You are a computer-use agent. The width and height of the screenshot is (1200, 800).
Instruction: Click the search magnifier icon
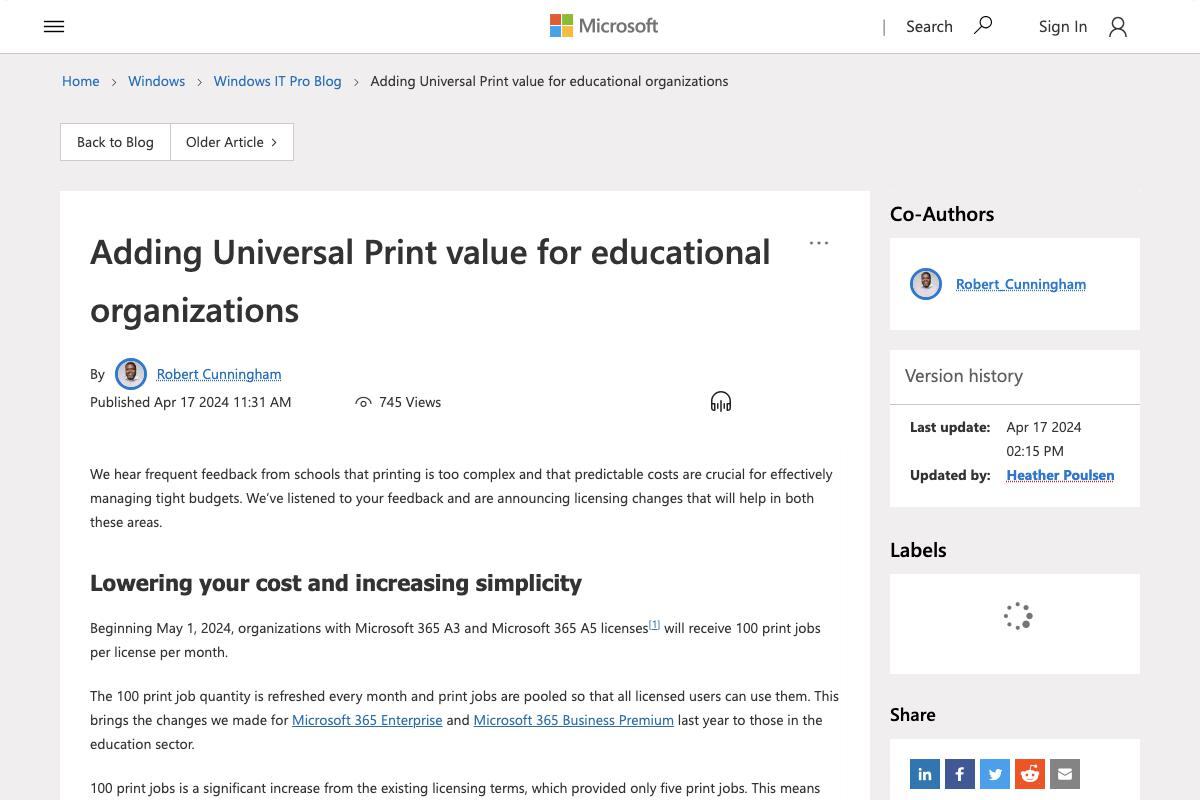click(983, 25)
